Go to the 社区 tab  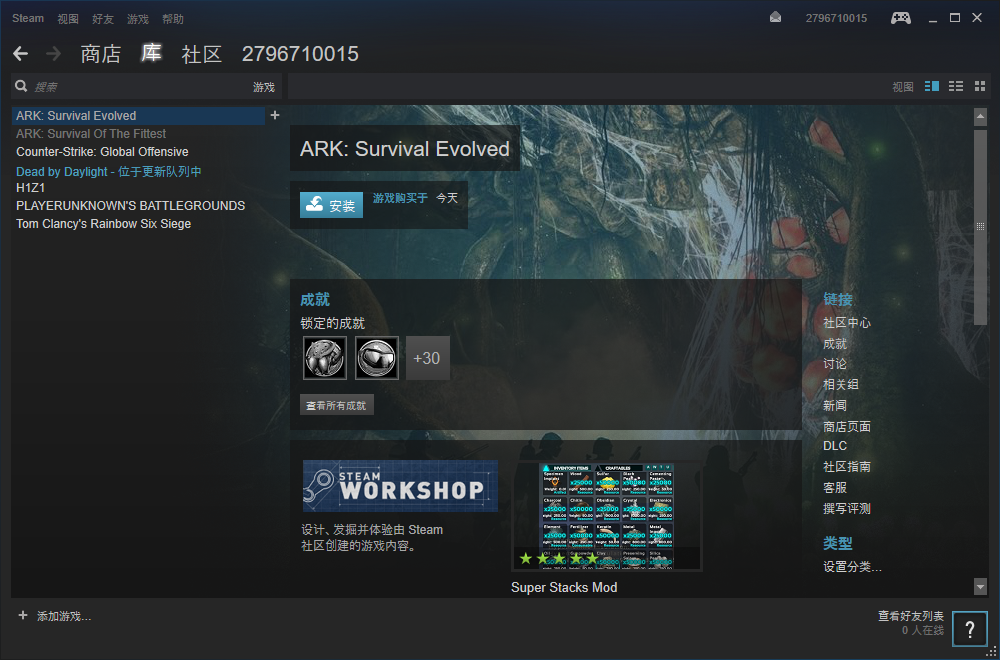[x=202, y=54]
